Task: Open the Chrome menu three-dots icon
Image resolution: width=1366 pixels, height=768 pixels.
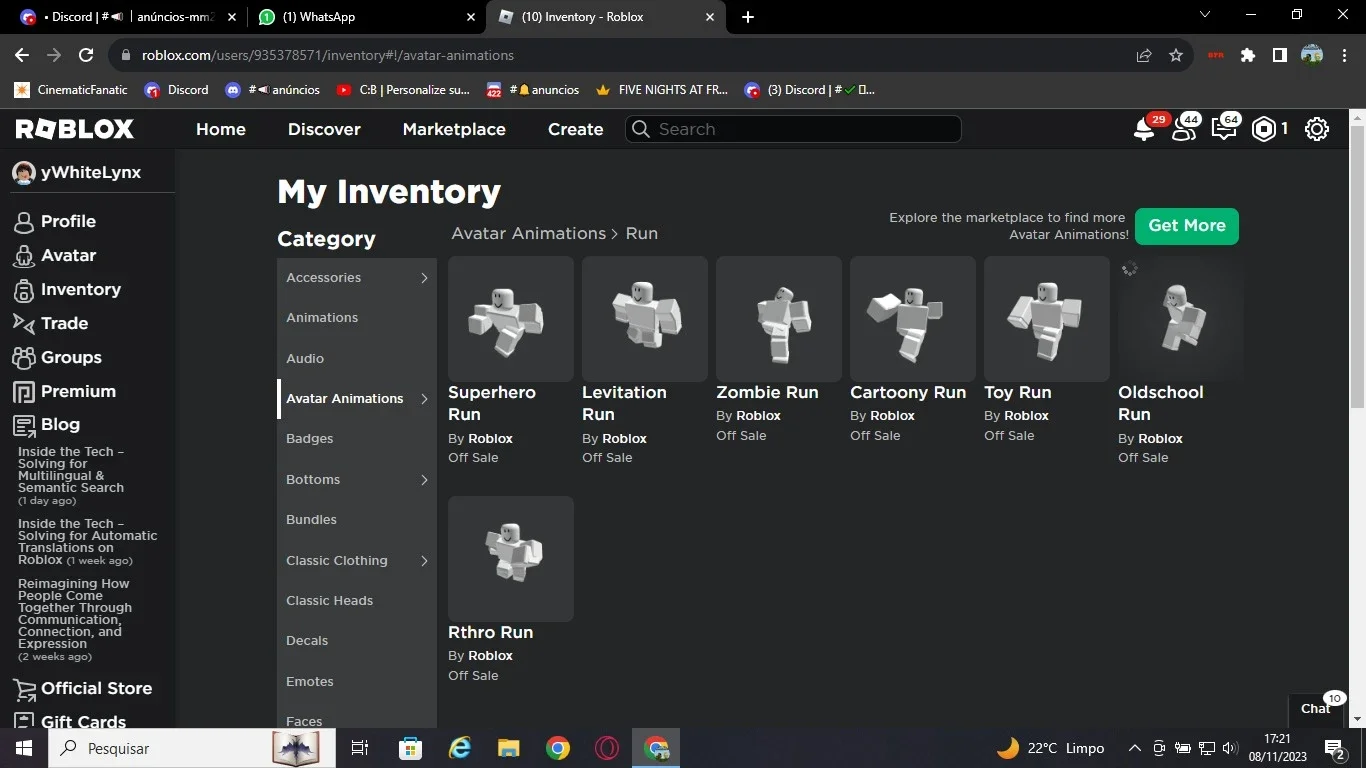Action: pyautogui.click(x=1344, y=56)
